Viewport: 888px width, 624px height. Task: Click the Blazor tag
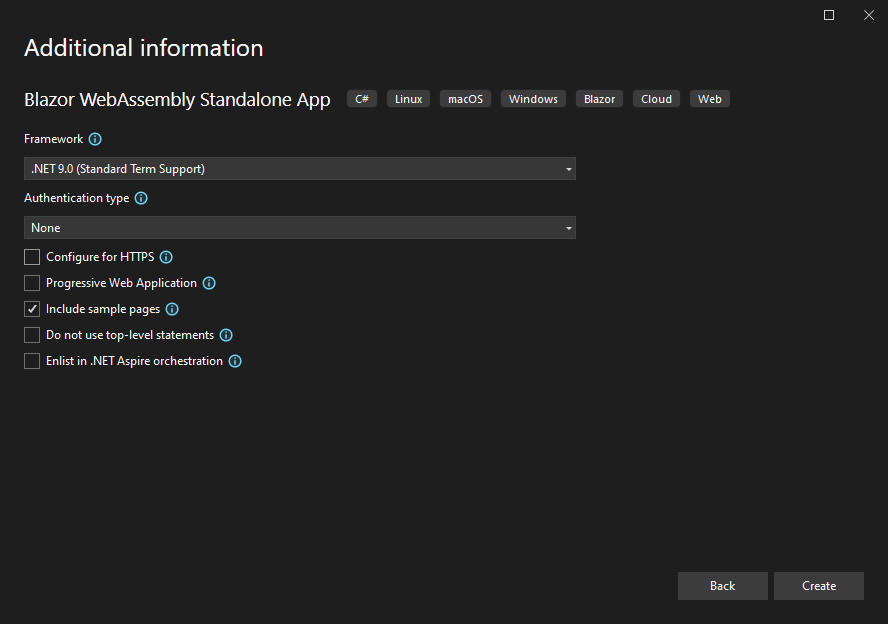pyautogui.click(x=599, y=99)
